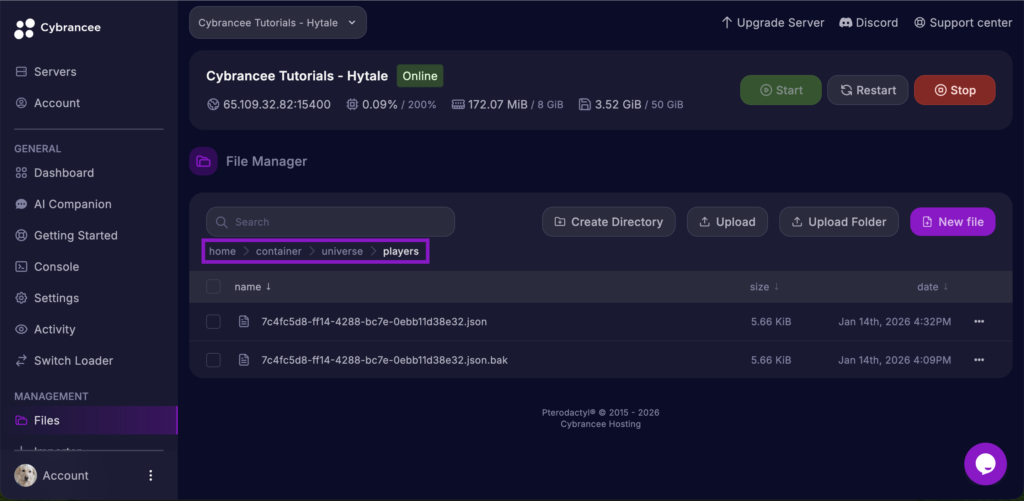Image resolution: width=1024 pixels, height=501 pixels.
Task: Click the user avatar photo
Action: point(25,476)
